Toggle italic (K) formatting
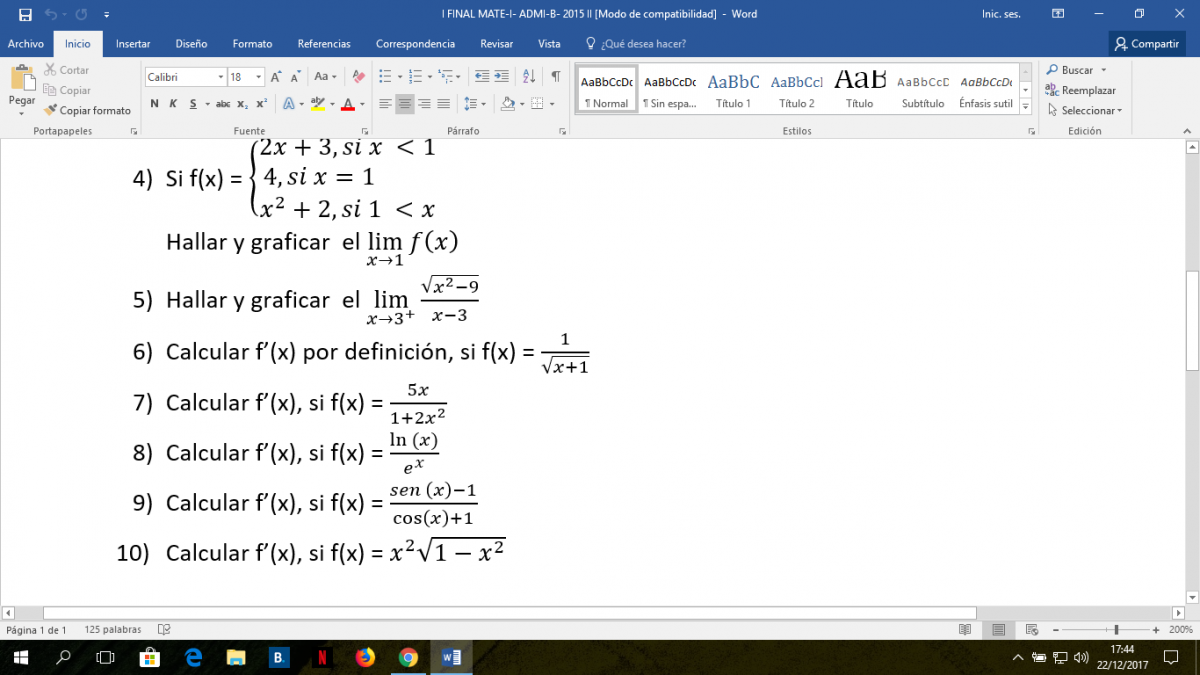 [173, 104]
